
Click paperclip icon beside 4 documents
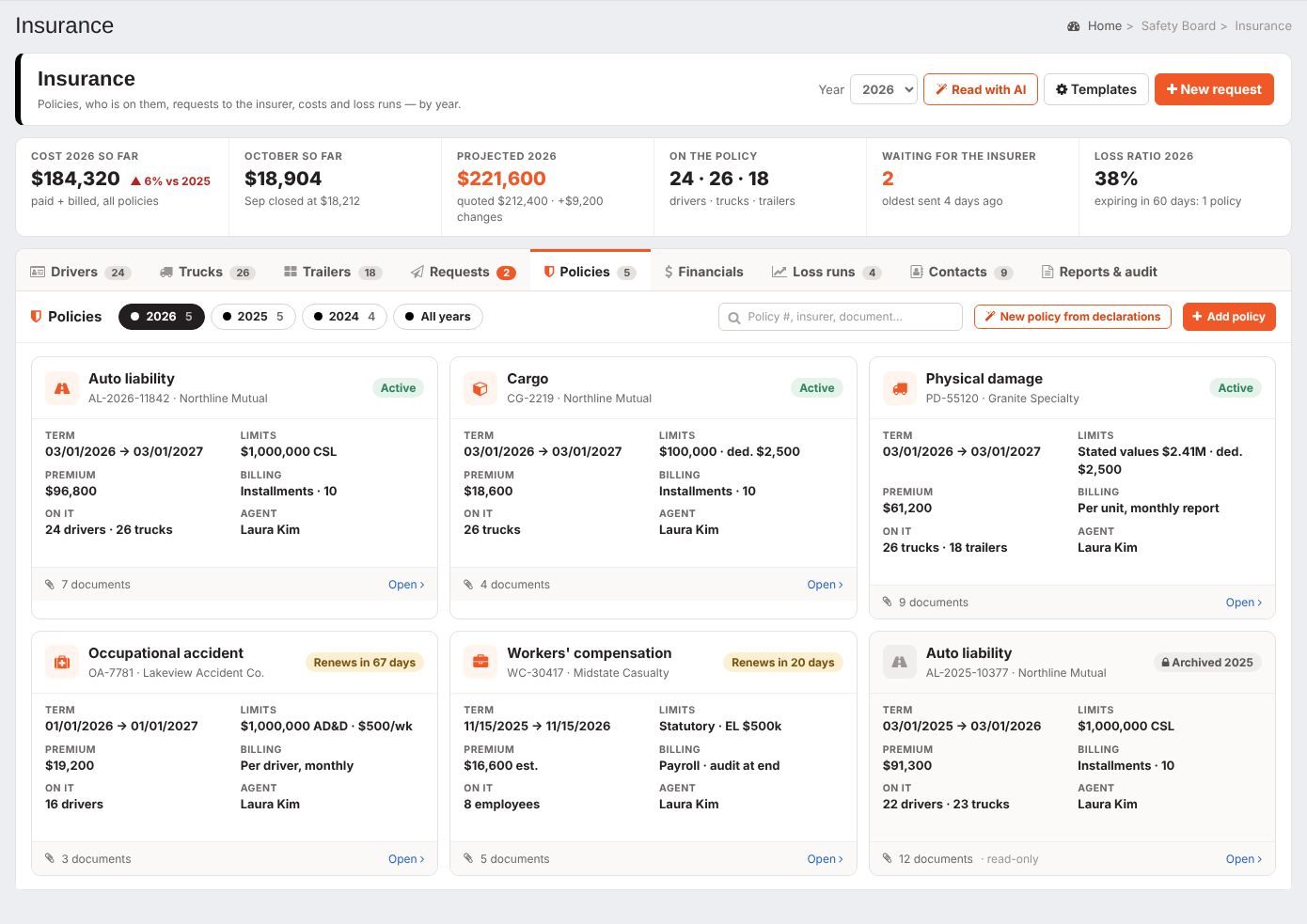tap(468, 585)
